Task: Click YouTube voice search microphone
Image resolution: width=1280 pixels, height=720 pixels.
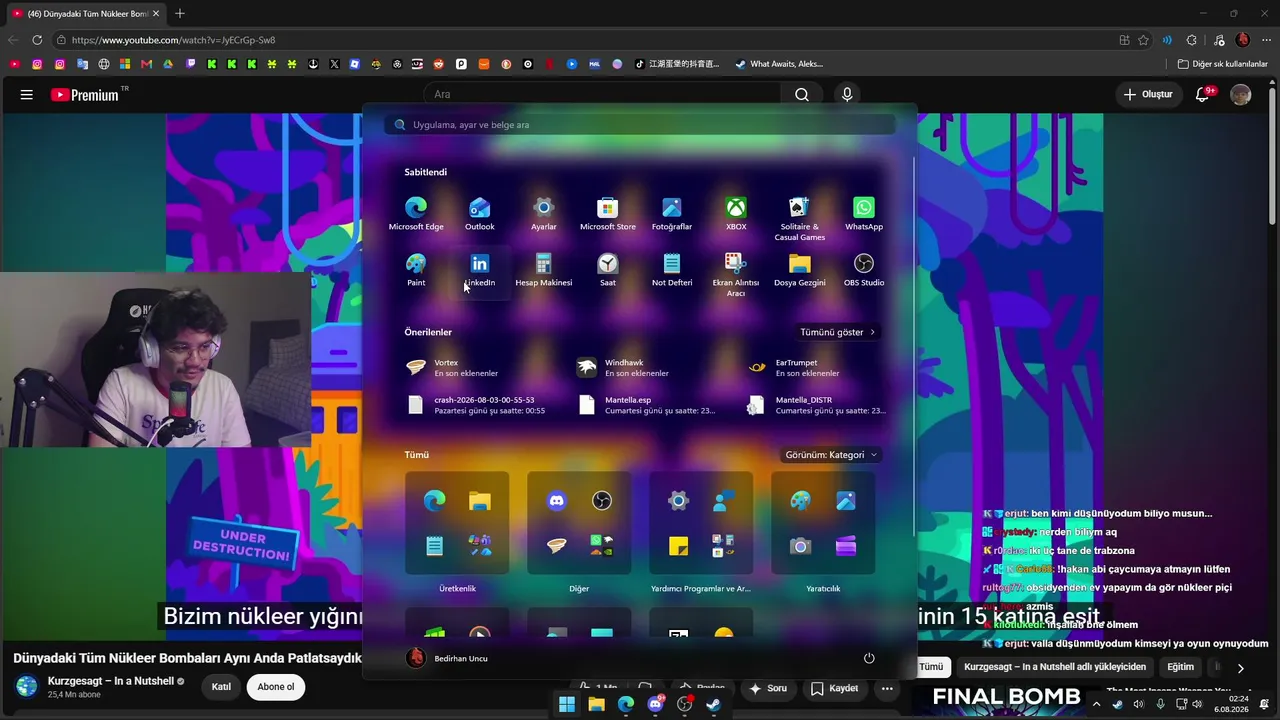Action: [x=847, y=94]
